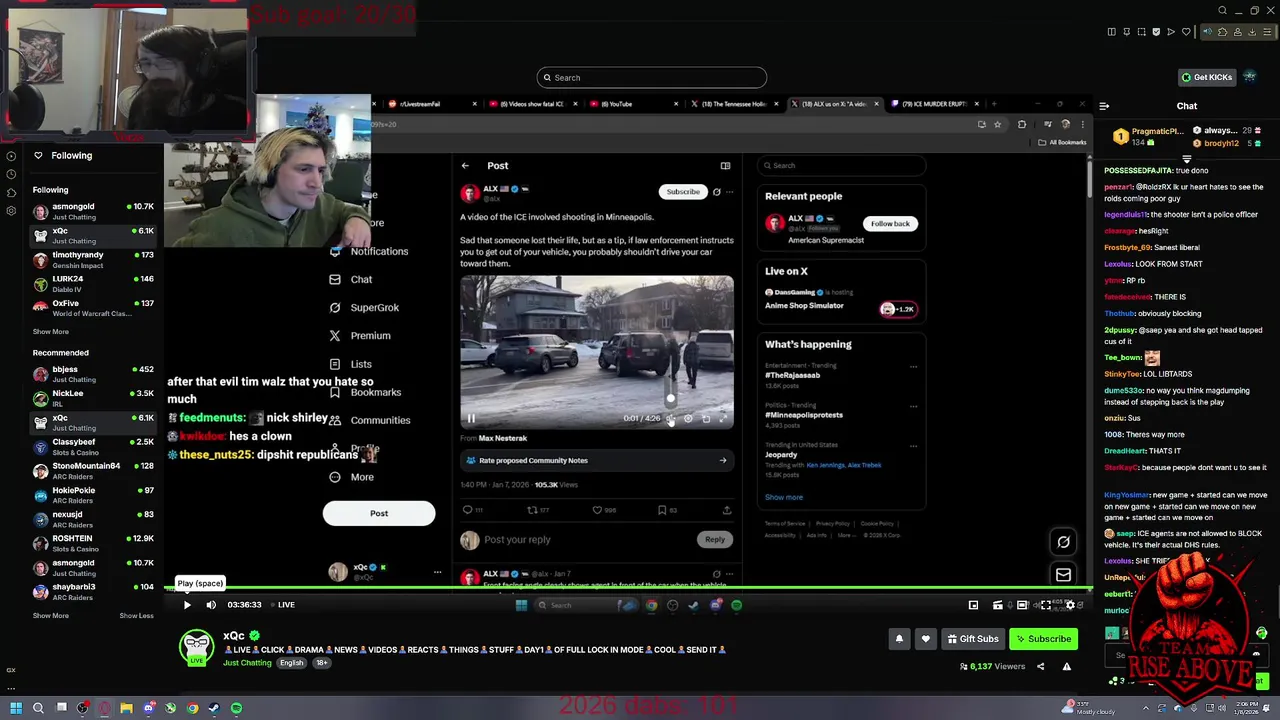The height and width of the screenshot is (720, 1280).
Task: Open Opera GX sound control icon
Action: pos(1207,32)
